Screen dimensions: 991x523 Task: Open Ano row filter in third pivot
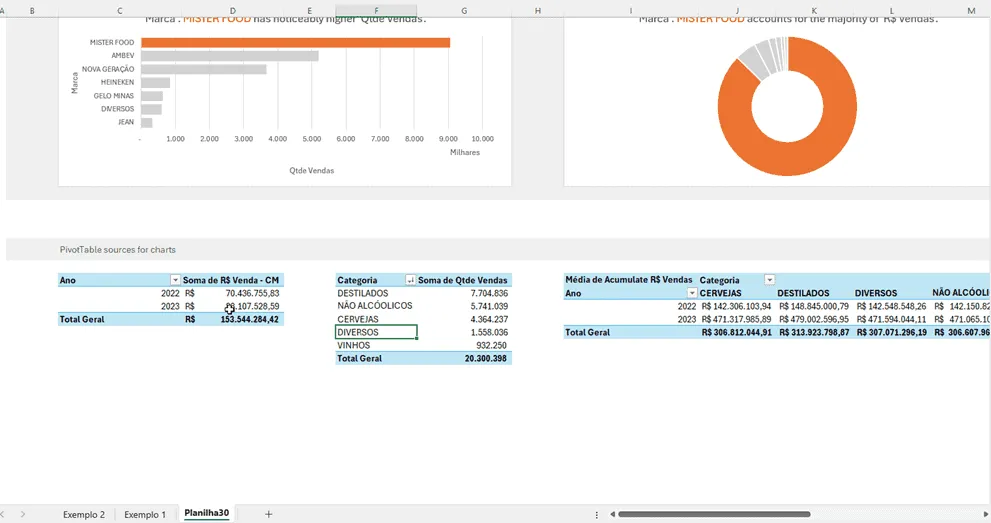click(x=692, y=293)
